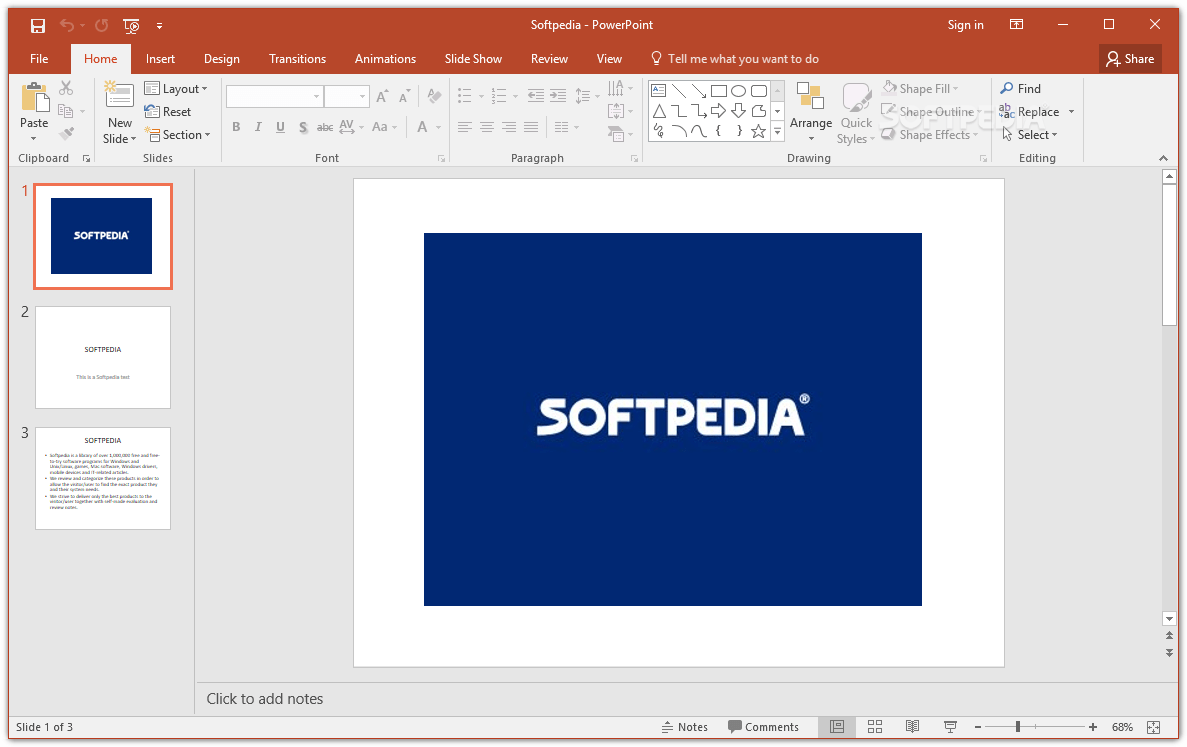This screenshot has width=1187, height=747.
Task: Toggle the Notes pane
Action: pyautogui.click(x=685, y=727)
